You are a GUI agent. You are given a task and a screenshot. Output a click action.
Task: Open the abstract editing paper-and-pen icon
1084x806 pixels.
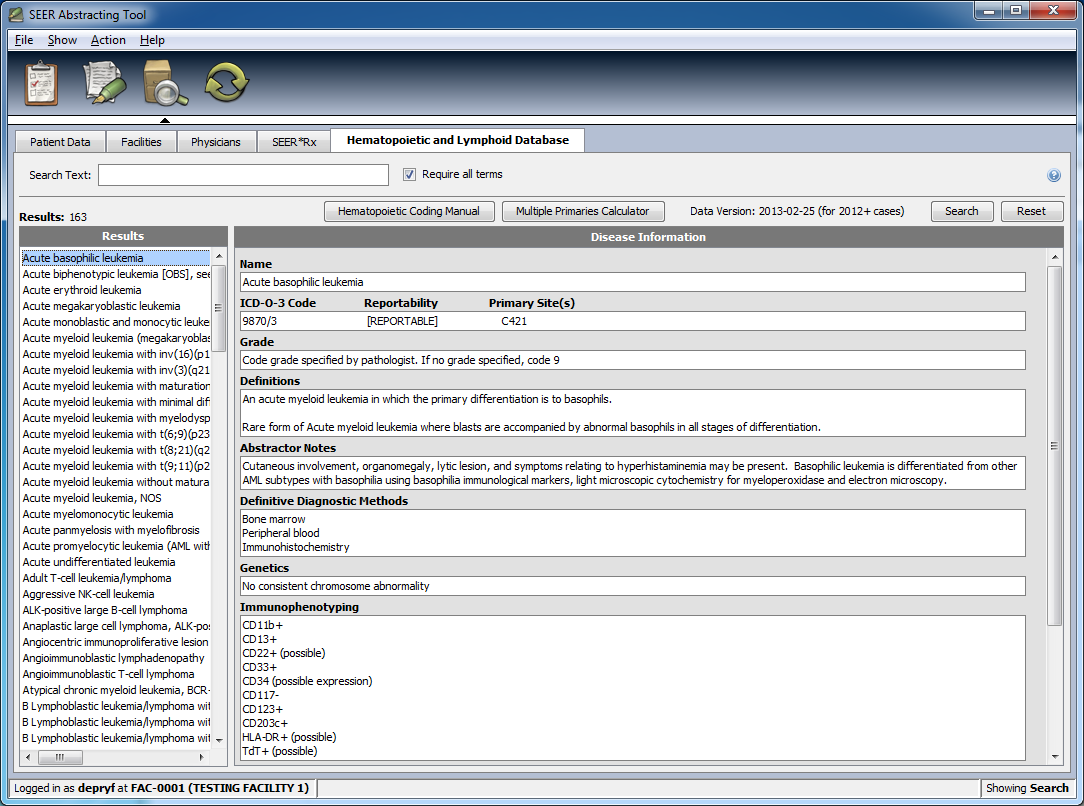coord(104,83)
